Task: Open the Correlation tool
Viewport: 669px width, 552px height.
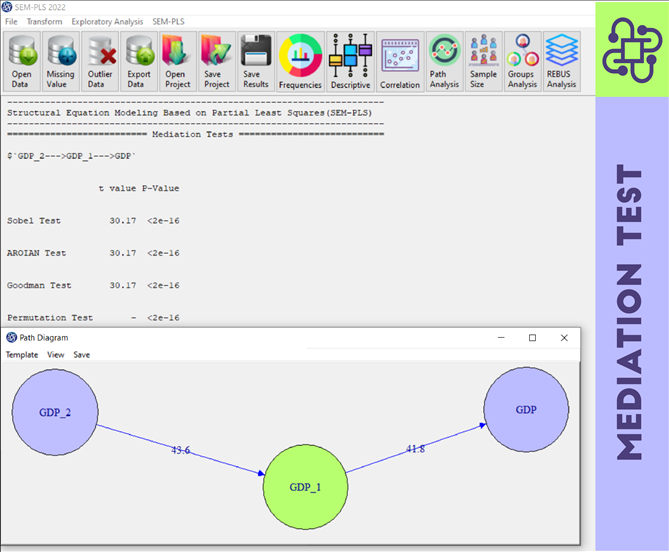Action: 400,61
